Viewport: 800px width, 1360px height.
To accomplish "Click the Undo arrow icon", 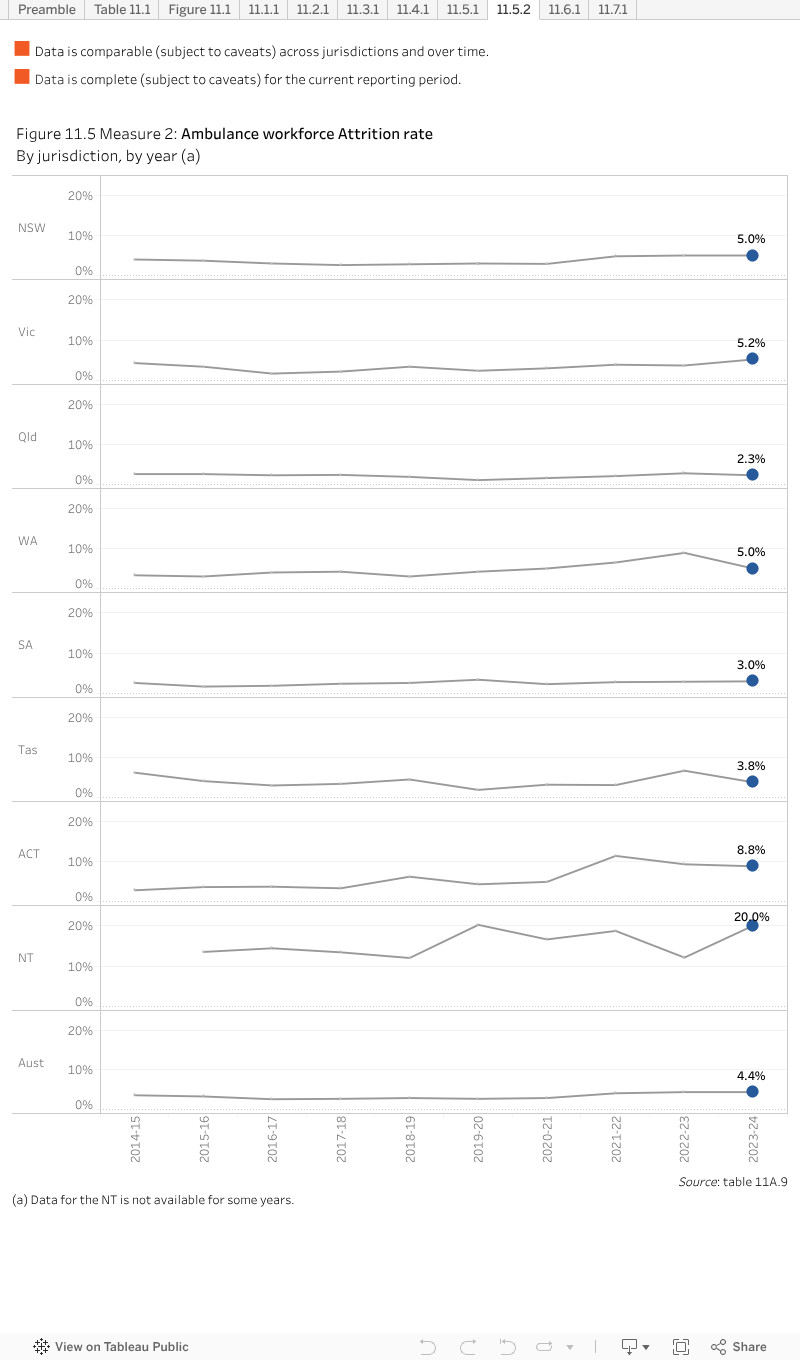I will [428, 1346].
